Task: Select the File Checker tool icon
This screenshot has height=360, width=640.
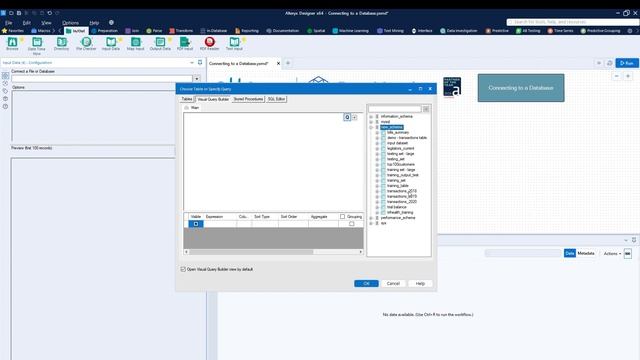Action: click(86, 42)
